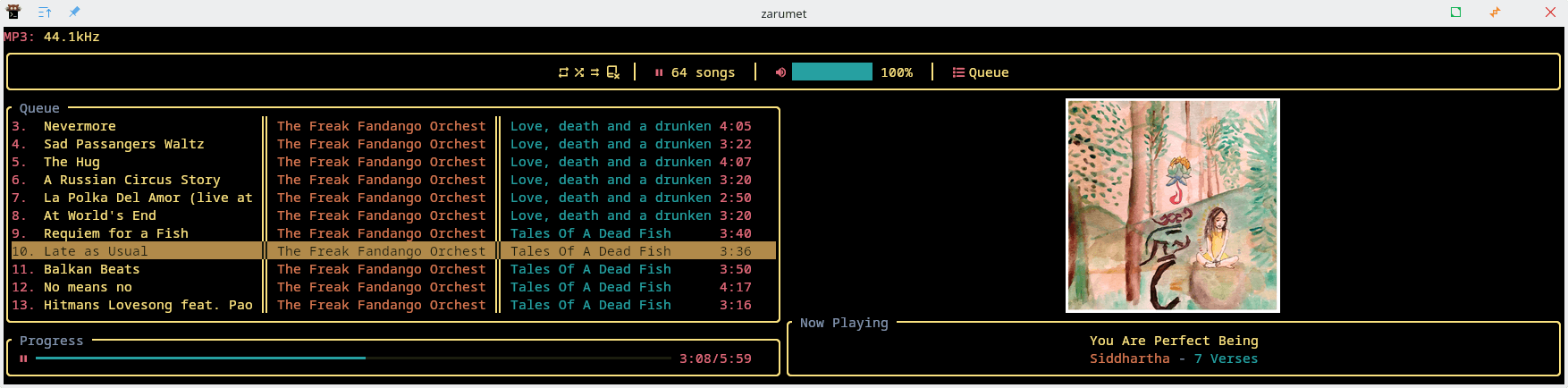The height and width of the screenshot is (388, 1568).
Task: Toggle the shuffle (random) icon
Action: (579, 72)
